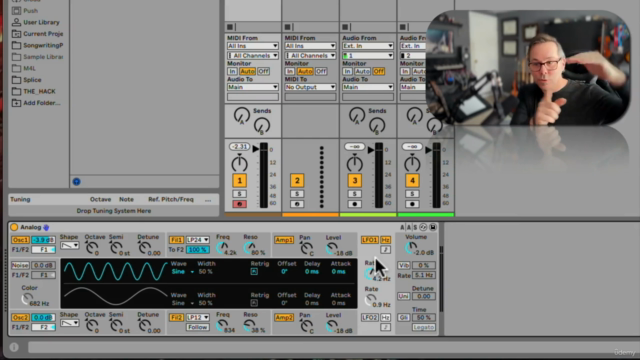Click the Amp1 Level knob

(332, 248)
